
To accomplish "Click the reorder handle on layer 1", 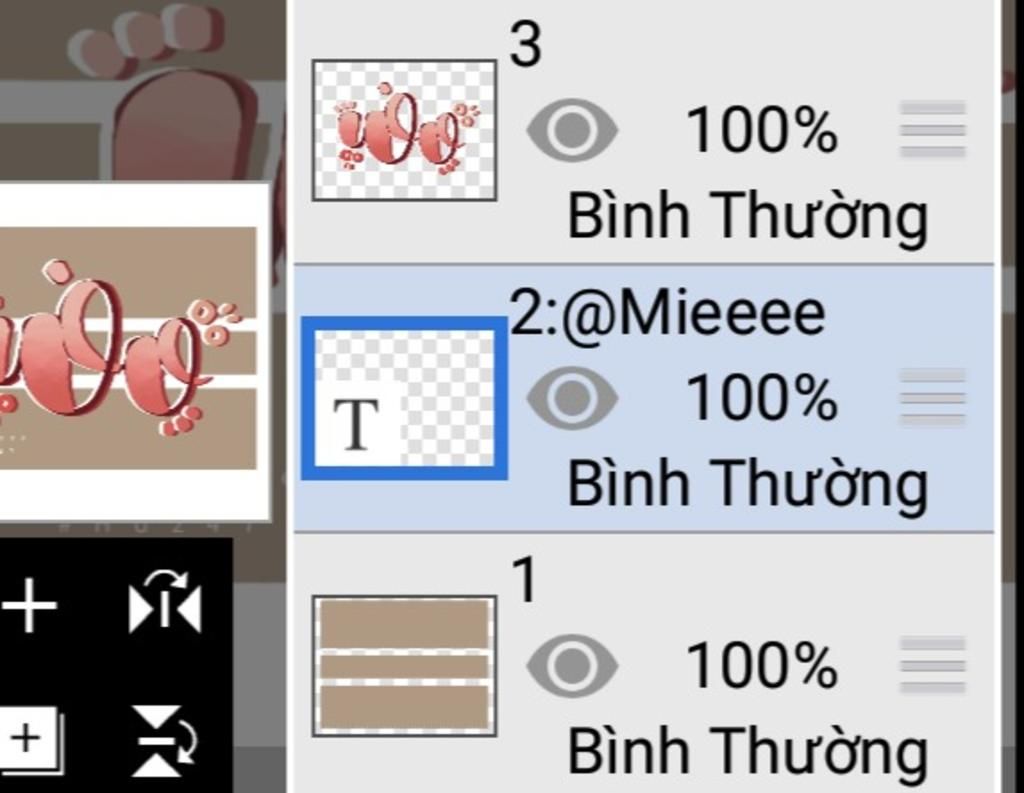I will point(932,664).
